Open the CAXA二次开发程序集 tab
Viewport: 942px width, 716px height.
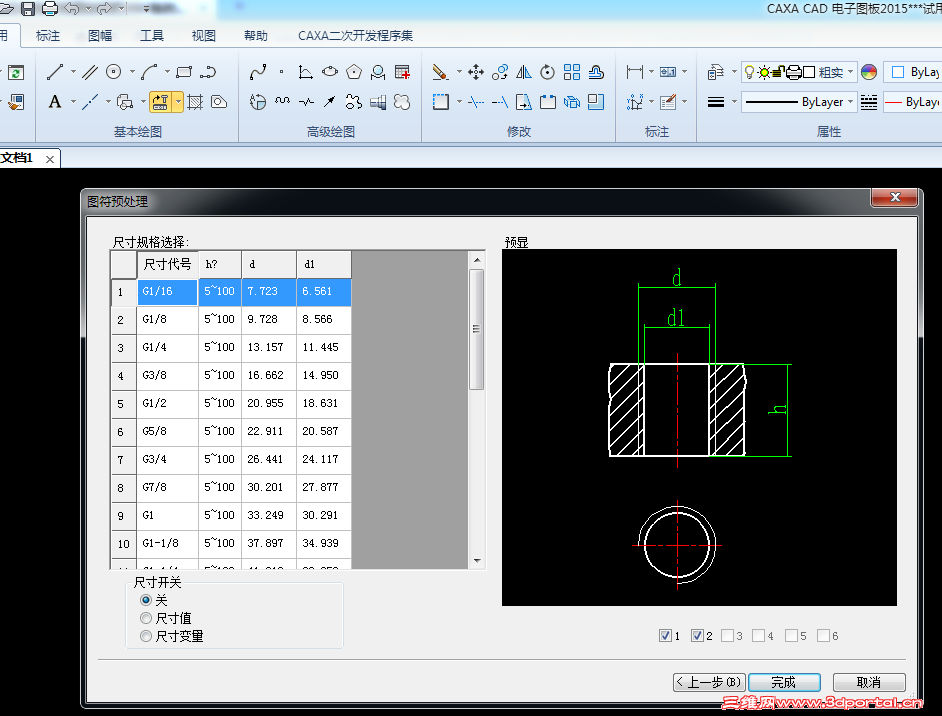(356, 36)
